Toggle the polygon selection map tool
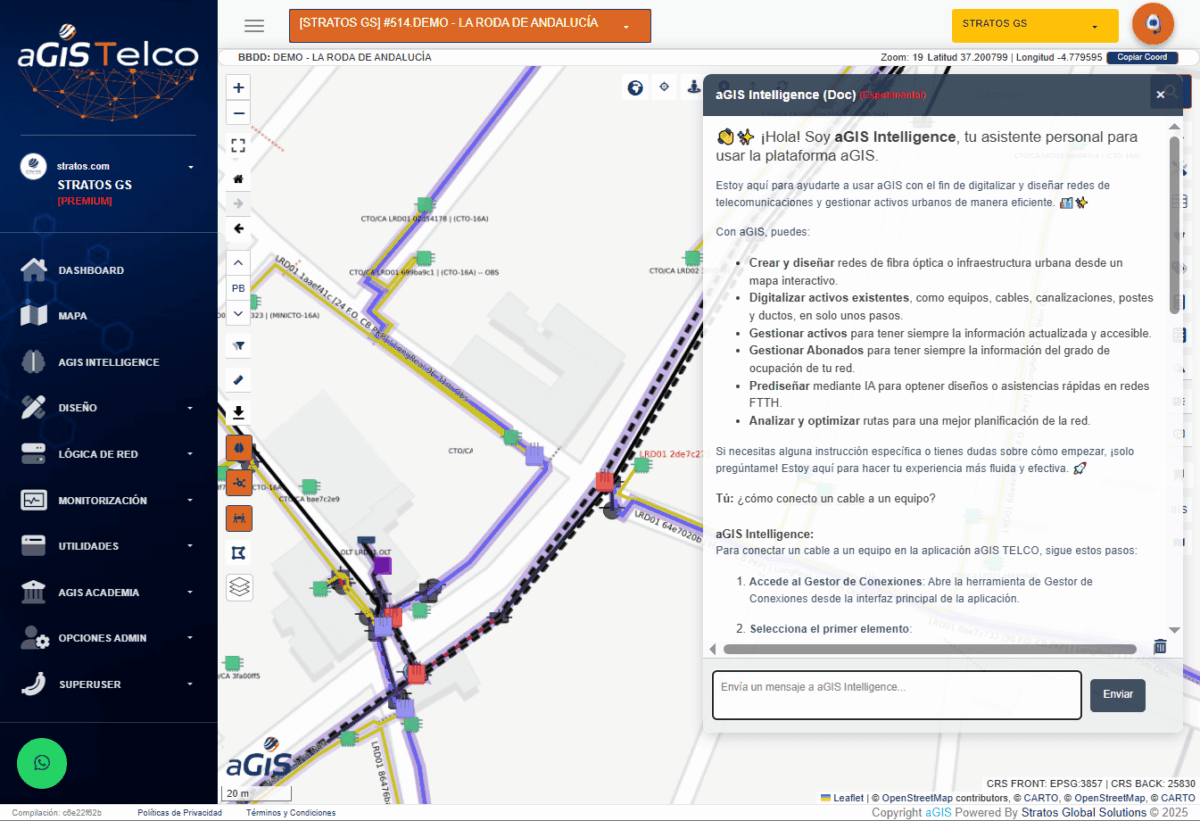1200x821 pixels. (239, 553)
